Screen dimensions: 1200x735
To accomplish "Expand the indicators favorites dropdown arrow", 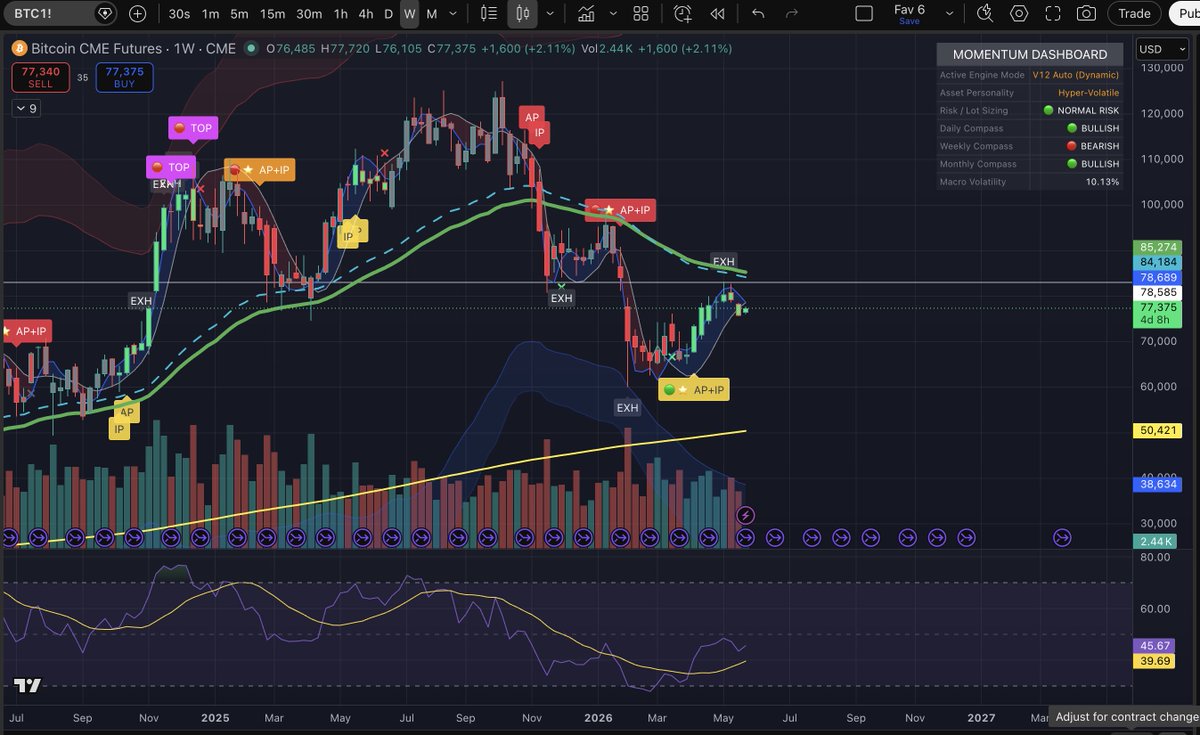I will coord(612,14).
